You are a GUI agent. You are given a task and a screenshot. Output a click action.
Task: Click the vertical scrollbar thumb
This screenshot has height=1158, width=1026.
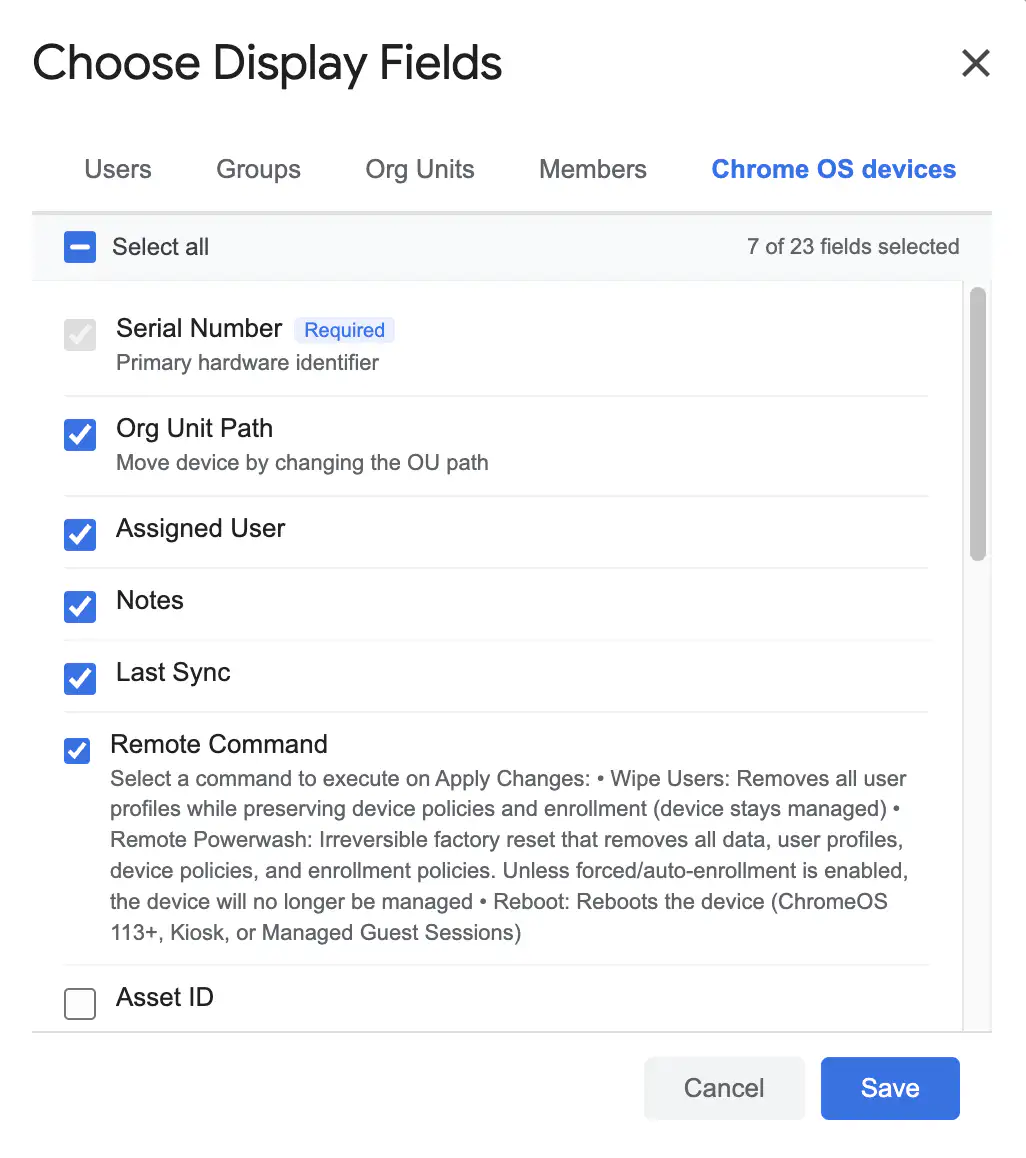[x=978, y=424]
